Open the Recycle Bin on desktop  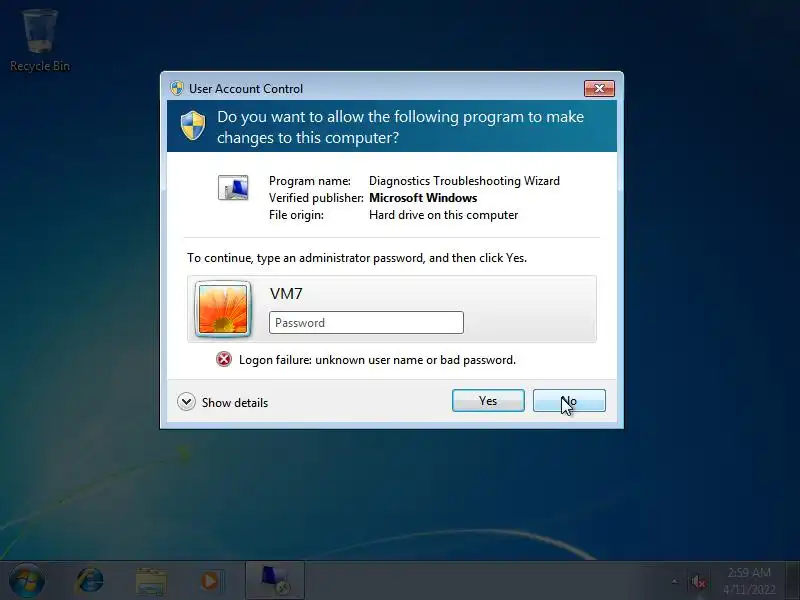point(40,41)
